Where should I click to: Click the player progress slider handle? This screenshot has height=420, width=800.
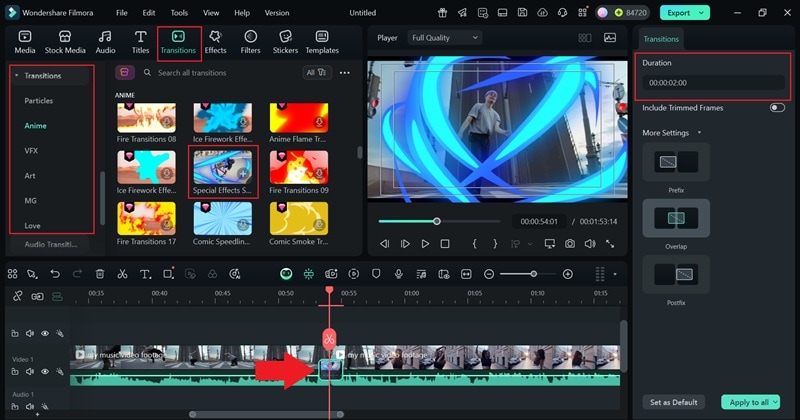pyautogui.click(x=437, y=221)
